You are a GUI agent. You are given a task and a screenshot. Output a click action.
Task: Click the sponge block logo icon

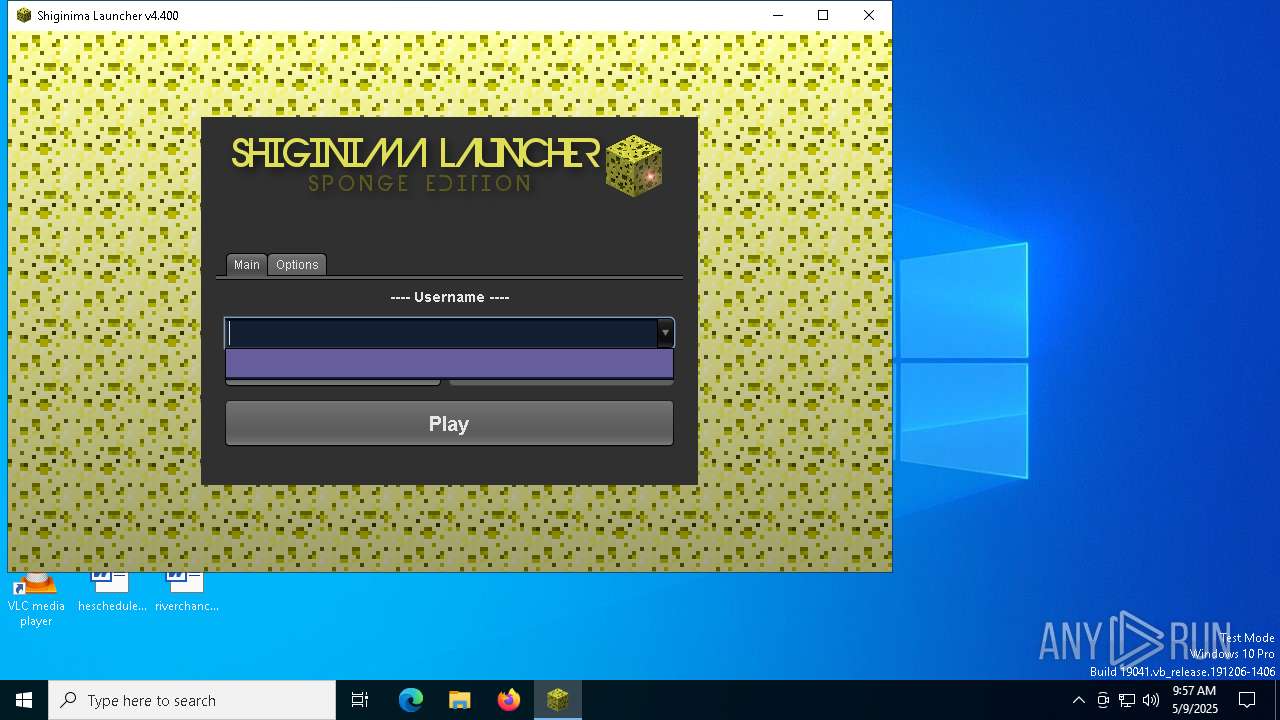point(634,165)
